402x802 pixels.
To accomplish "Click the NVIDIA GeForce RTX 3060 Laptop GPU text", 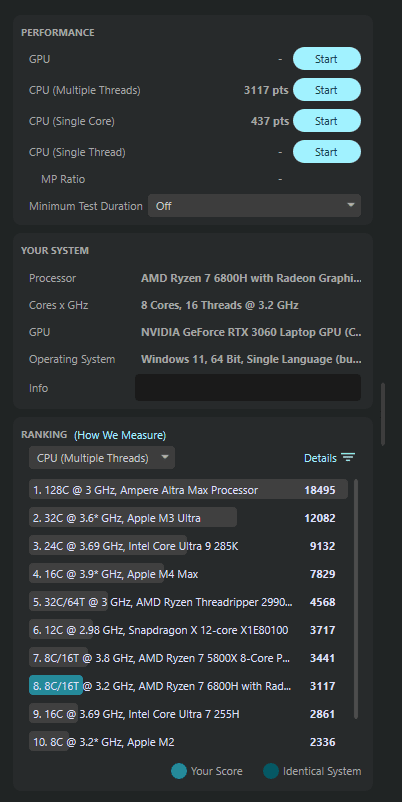I will pos(251,332).
